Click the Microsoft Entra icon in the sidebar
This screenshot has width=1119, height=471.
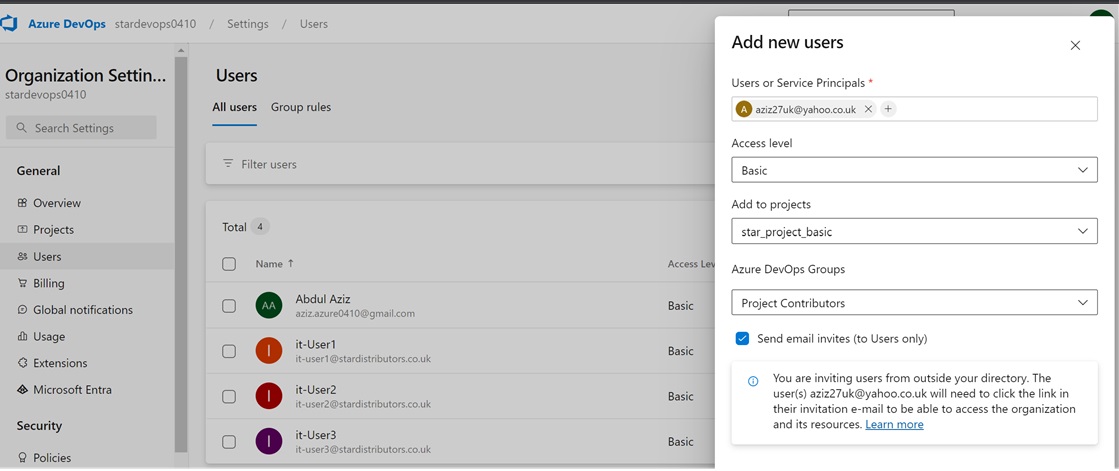(x=22, y=390)
